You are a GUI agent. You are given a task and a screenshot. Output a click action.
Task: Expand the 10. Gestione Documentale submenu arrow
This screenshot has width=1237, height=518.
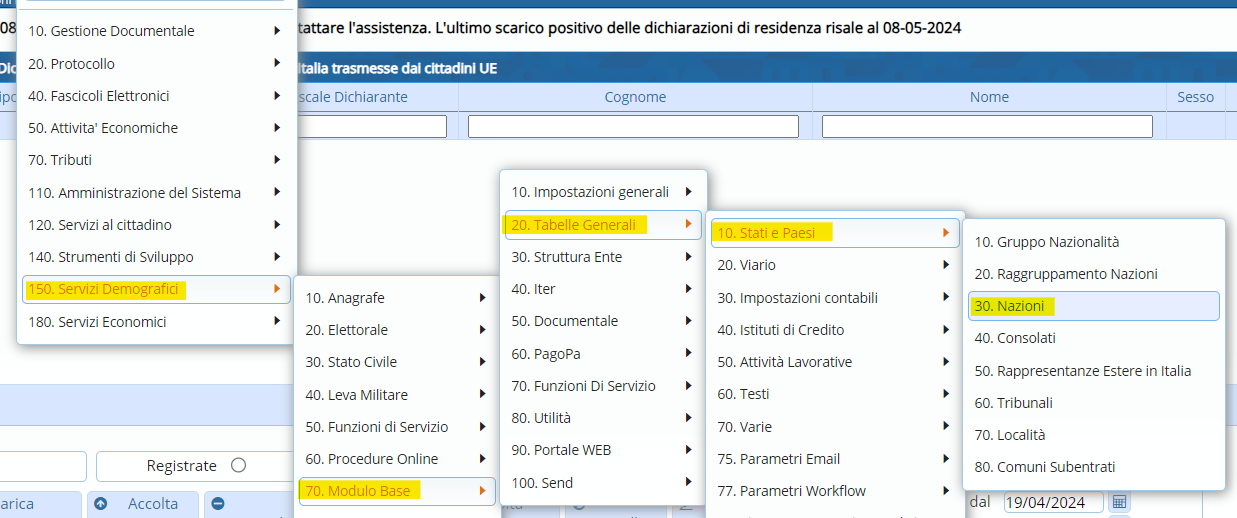(x=276, y=31)
